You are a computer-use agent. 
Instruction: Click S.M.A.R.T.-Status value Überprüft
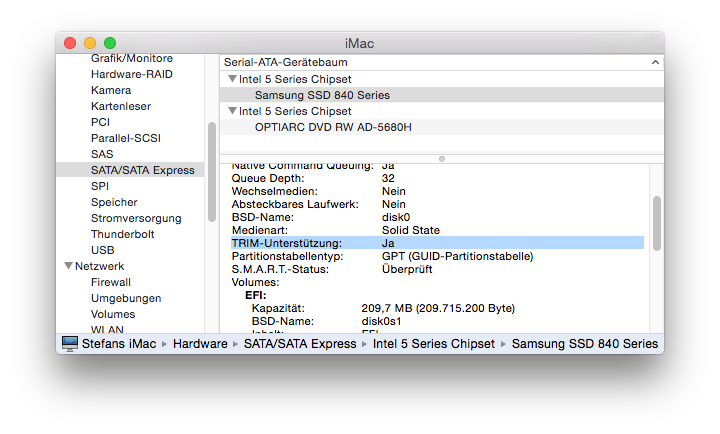click(x=407, y=269)
